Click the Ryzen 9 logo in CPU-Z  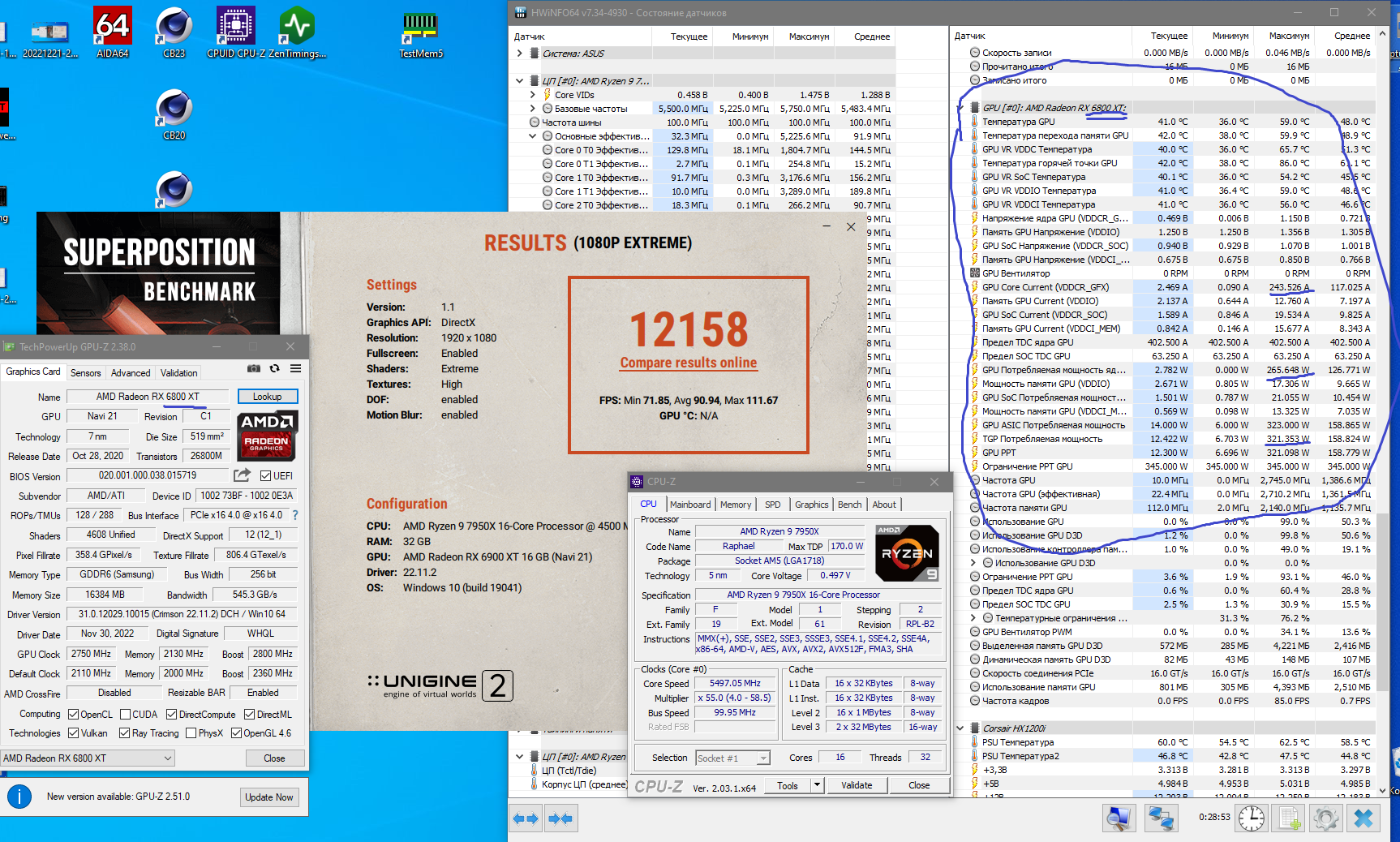tap(907, 554)
